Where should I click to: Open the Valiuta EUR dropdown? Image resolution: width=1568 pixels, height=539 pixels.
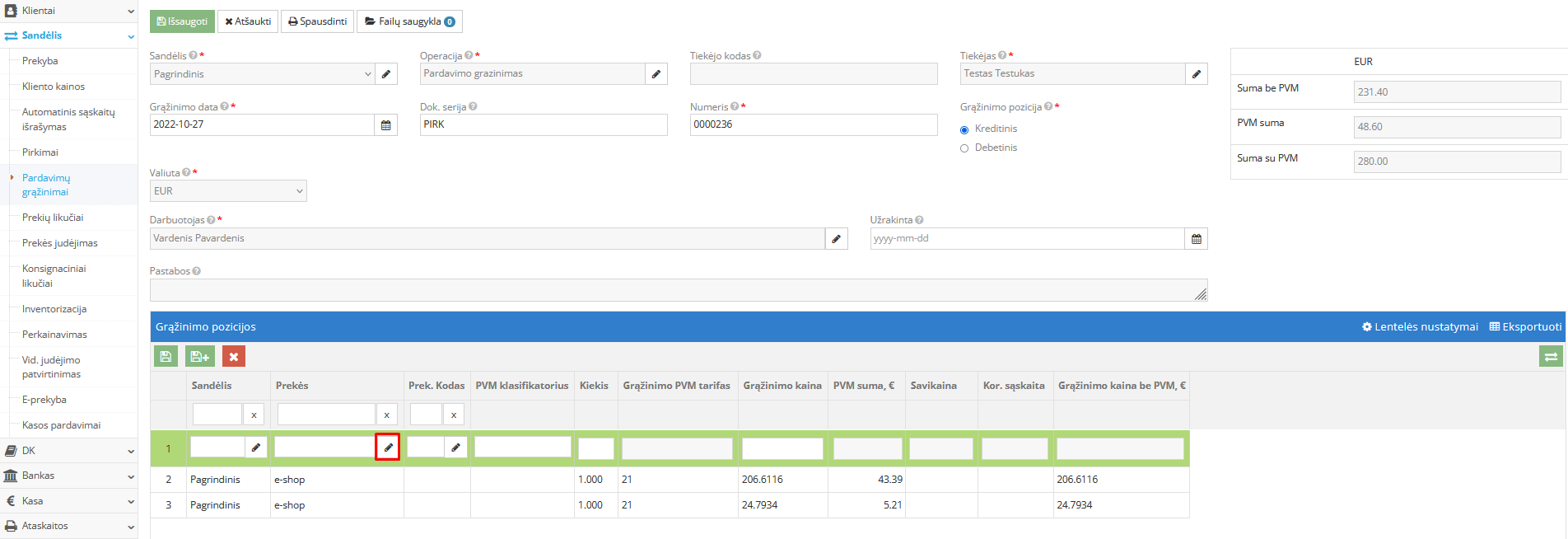pos(228,191)
